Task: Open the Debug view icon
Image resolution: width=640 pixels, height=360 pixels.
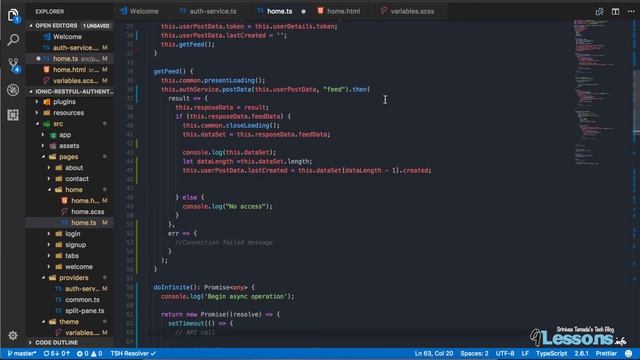Action: tap(13, 90)
